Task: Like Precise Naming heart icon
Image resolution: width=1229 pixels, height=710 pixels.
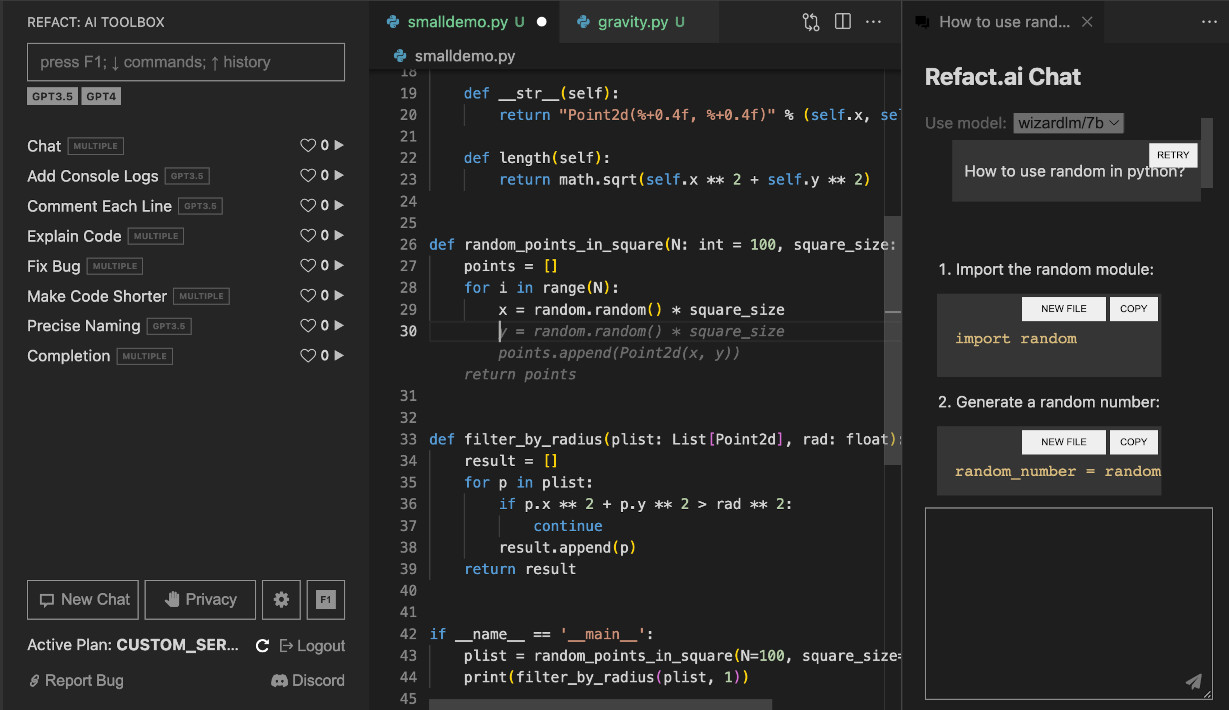Action: pyautogui.click(x=308, y=326)
